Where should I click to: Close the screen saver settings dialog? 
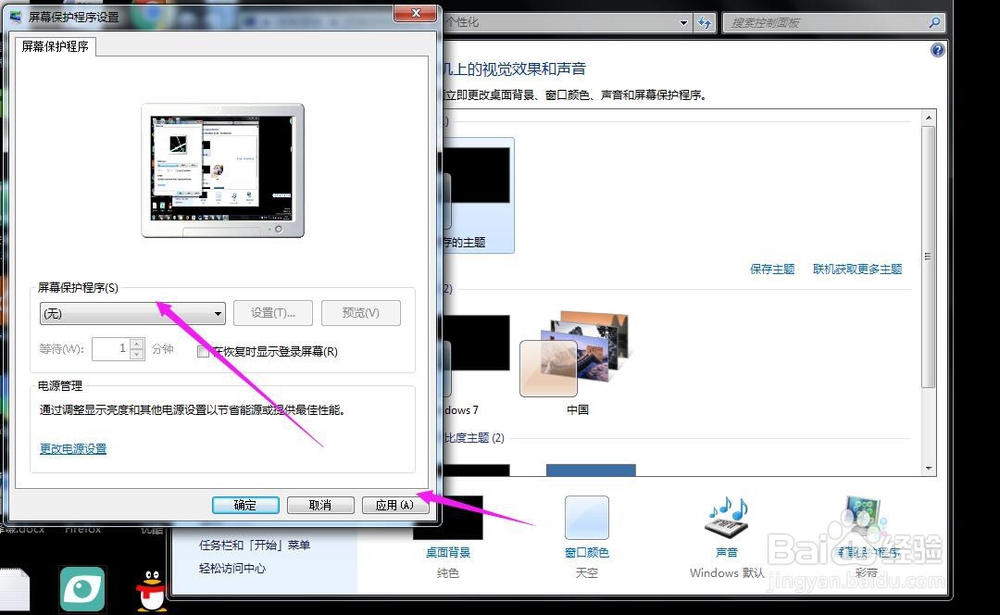click(x=416, y=13)
